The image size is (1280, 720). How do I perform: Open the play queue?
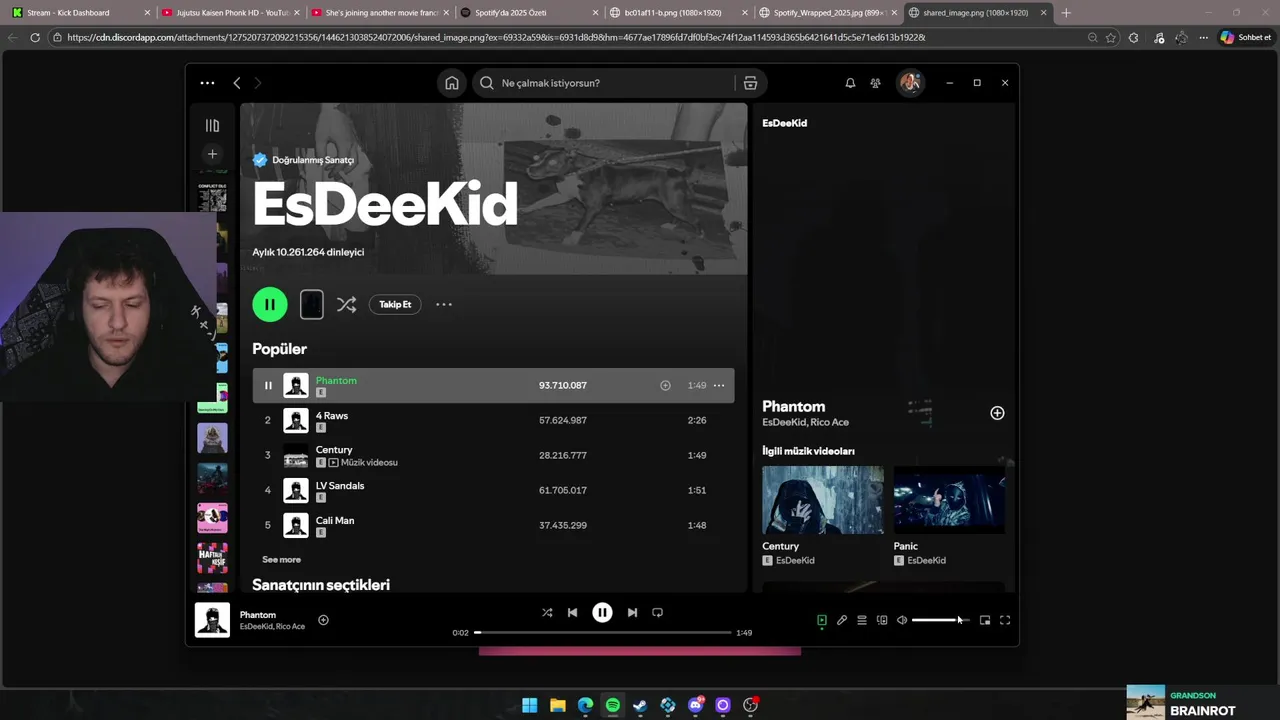pos(862,620)
